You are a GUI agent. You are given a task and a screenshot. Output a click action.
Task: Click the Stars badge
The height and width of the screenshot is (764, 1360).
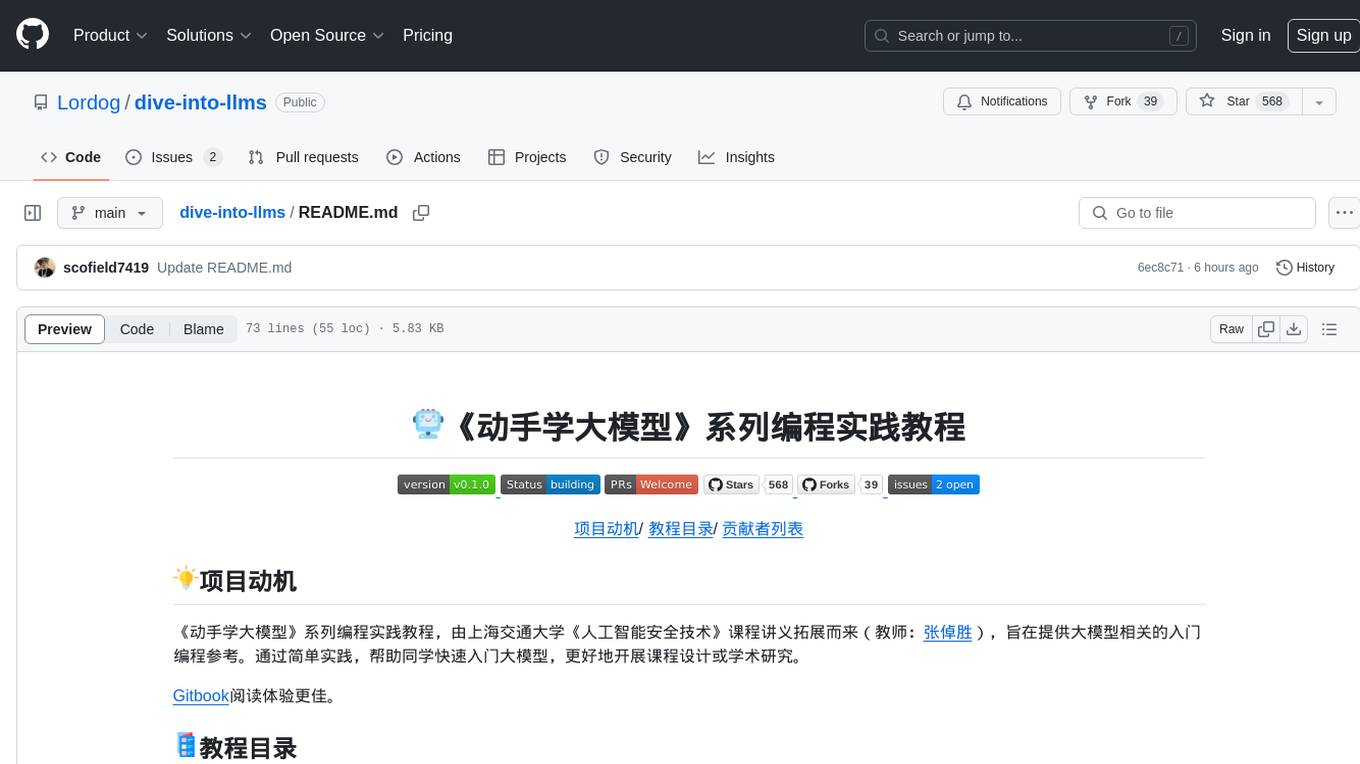[x=748, y=485]
